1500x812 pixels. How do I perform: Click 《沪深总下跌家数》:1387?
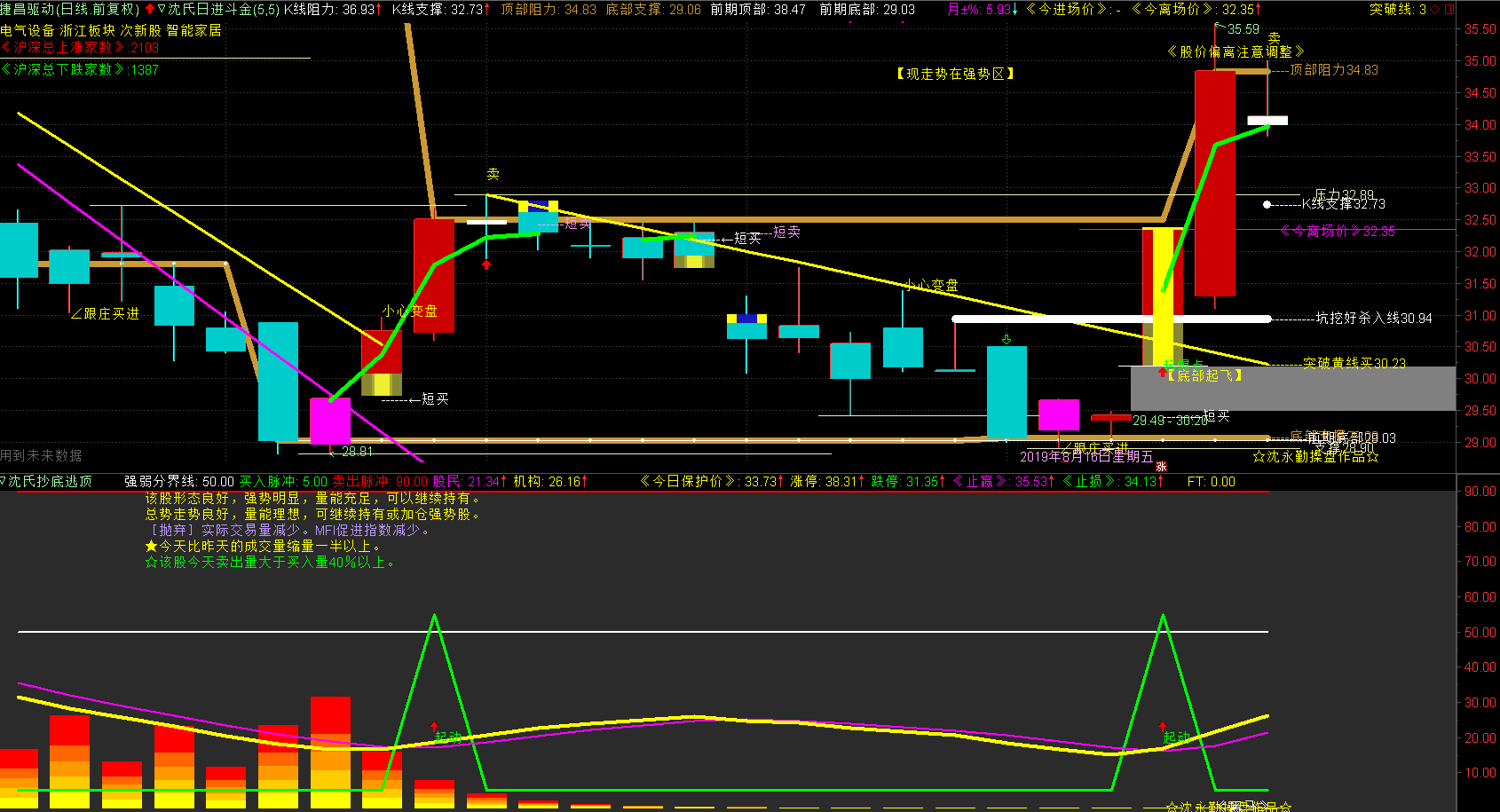[x=80, y=69]
